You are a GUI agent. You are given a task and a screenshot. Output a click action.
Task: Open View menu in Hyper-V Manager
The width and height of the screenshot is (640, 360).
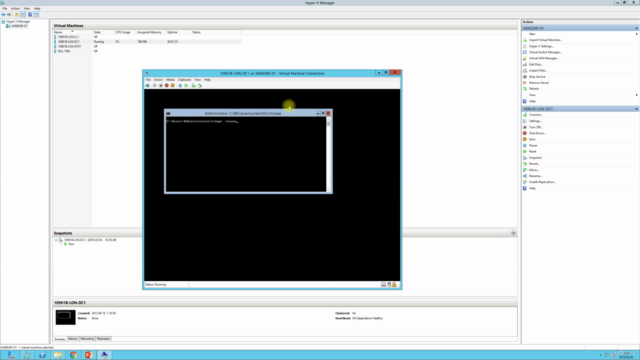click(27, 9)
